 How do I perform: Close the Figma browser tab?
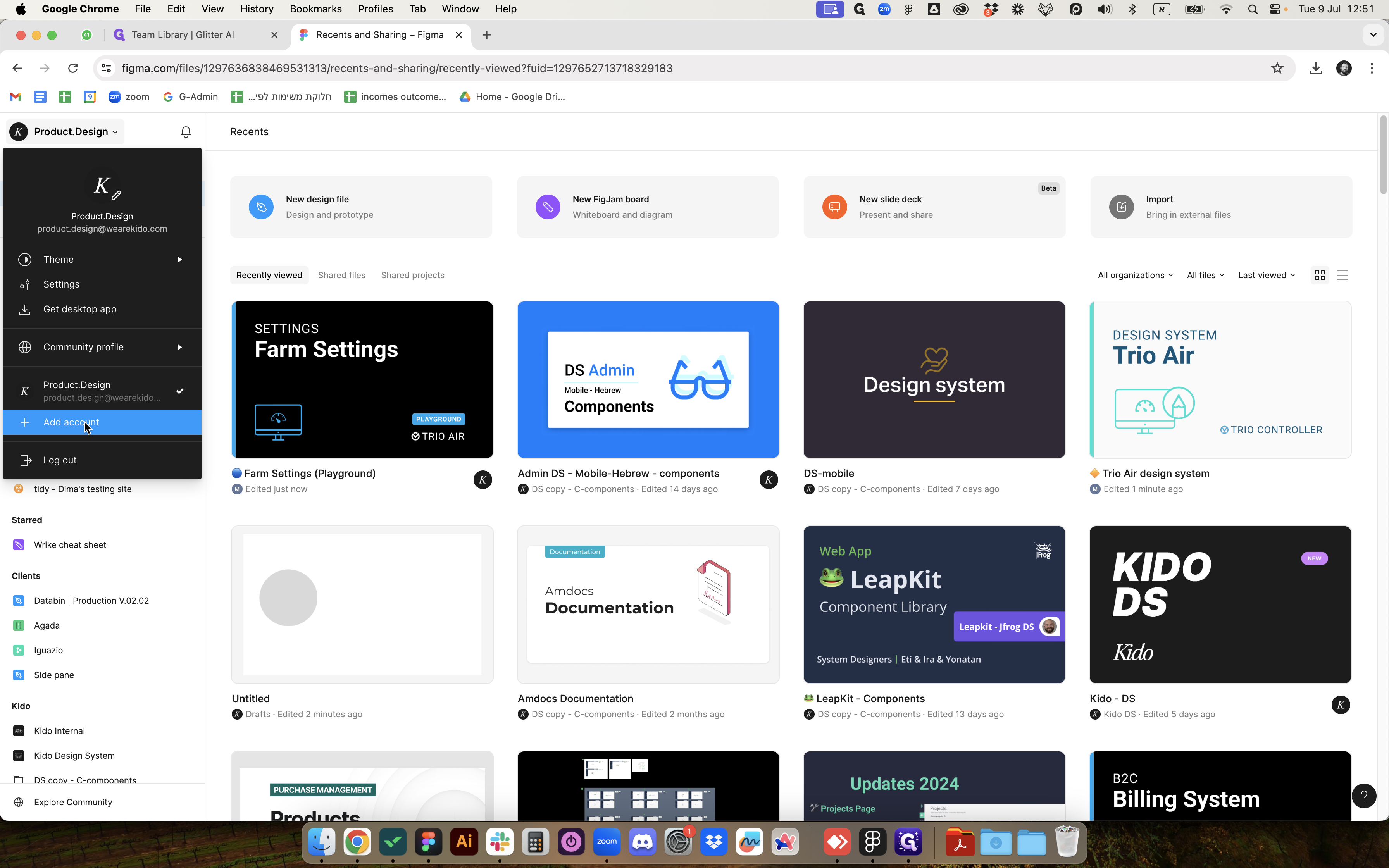click(458, 35)
